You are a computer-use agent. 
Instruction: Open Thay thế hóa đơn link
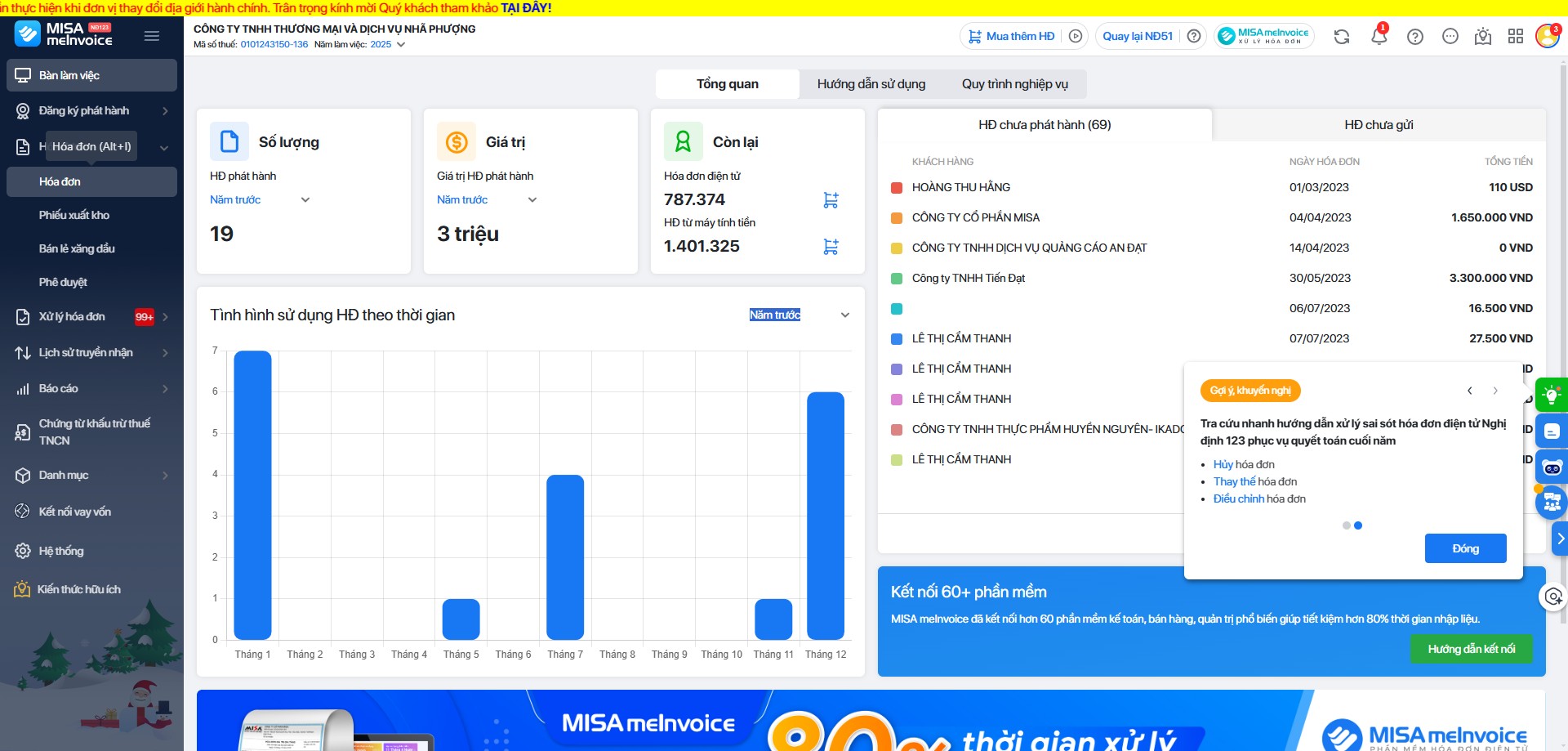pos(1235,481)
